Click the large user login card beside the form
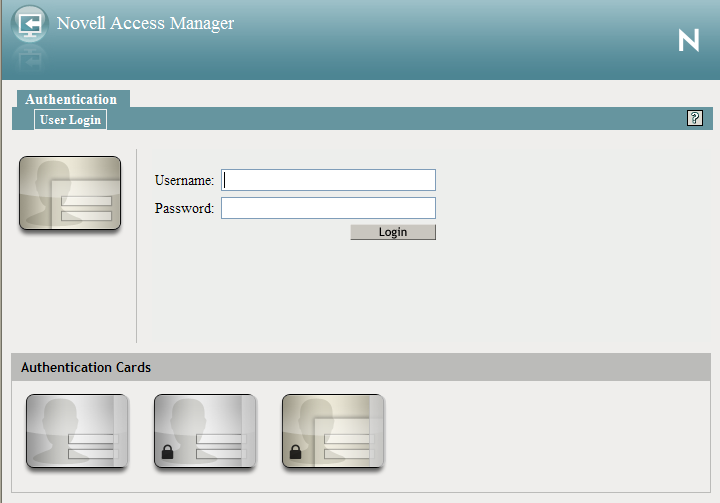 pos(70,193)
